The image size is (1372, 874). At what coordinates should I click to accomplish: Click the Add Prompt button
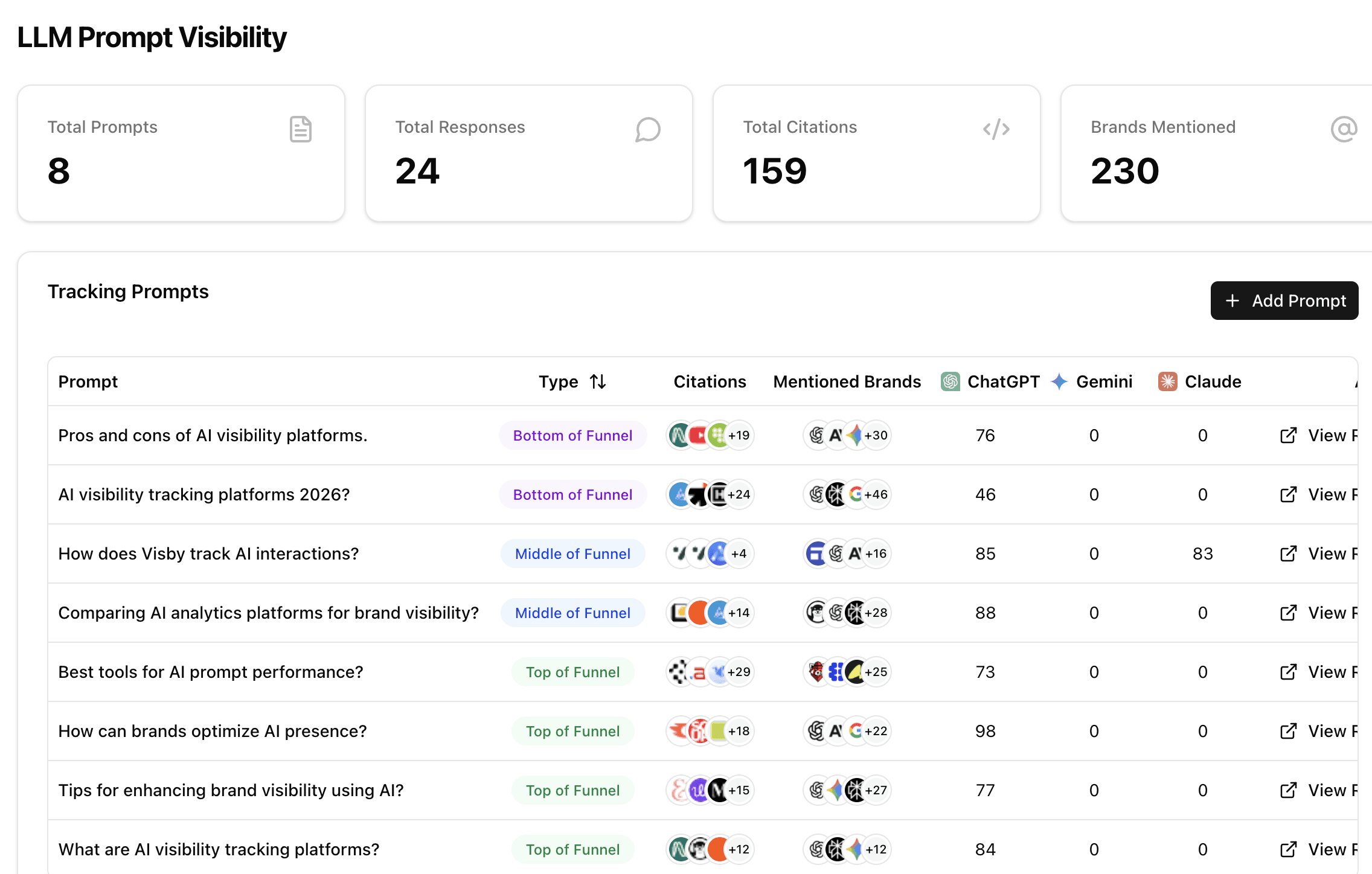click(1284, 301)
